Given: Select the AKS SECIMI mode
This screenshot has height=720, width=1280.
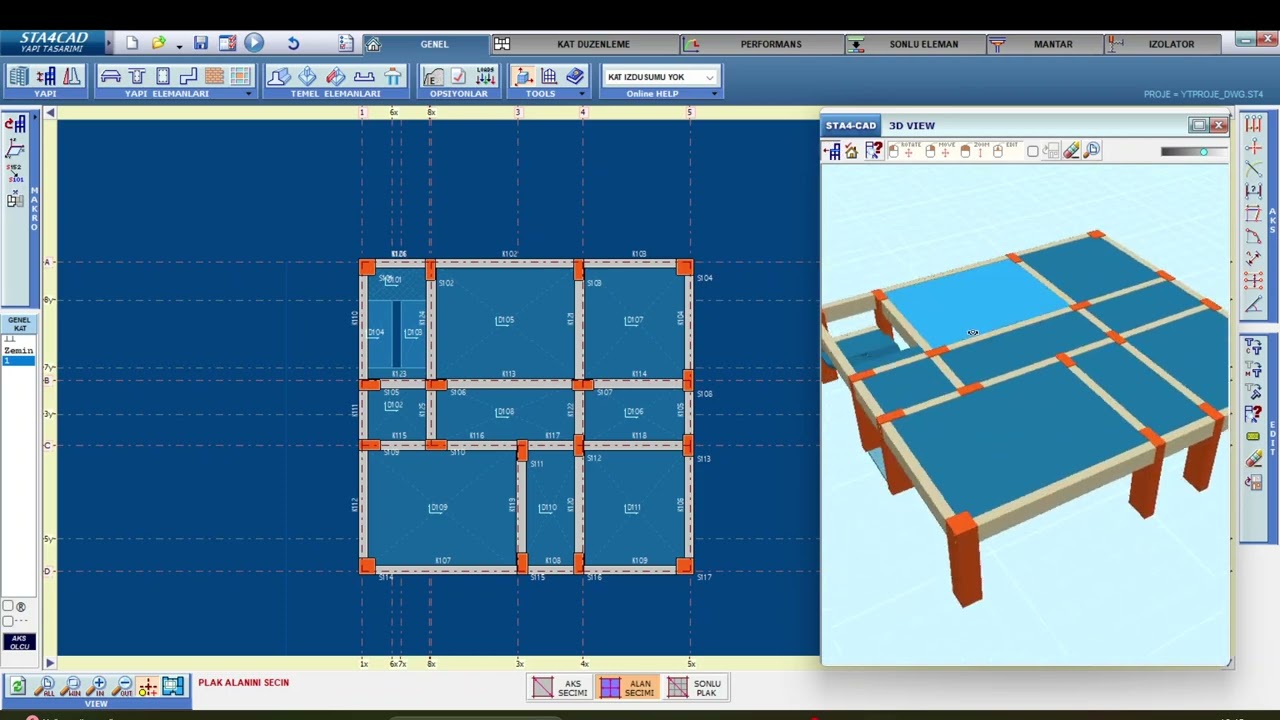Looking at the screenshot, I should pos(559,687).
